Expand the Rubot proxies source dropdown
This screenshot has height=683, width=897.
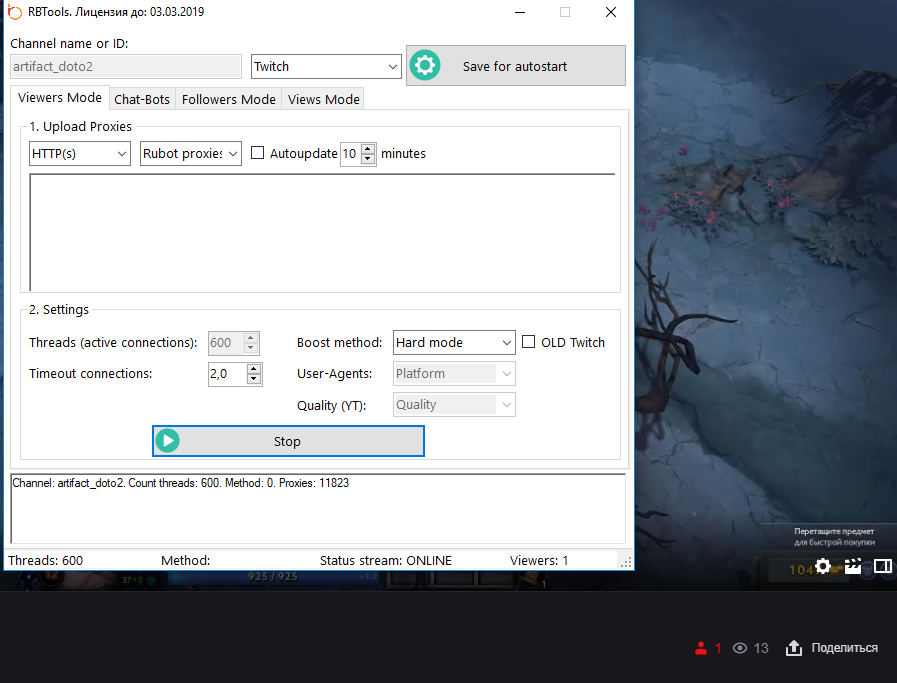[191, 153]
